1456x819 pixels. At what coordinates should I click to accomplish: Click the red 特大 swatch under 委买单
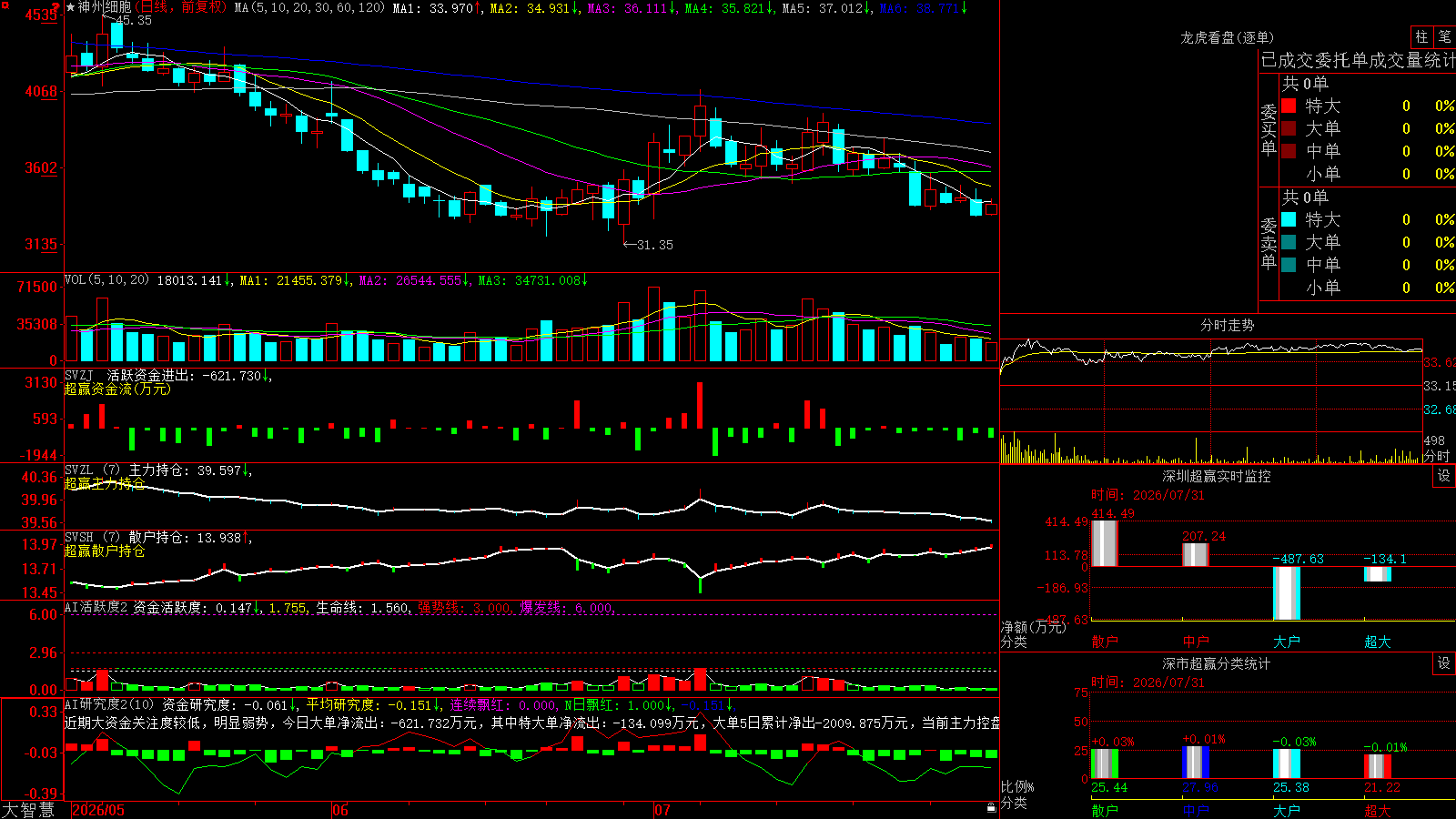point(1289,106)
